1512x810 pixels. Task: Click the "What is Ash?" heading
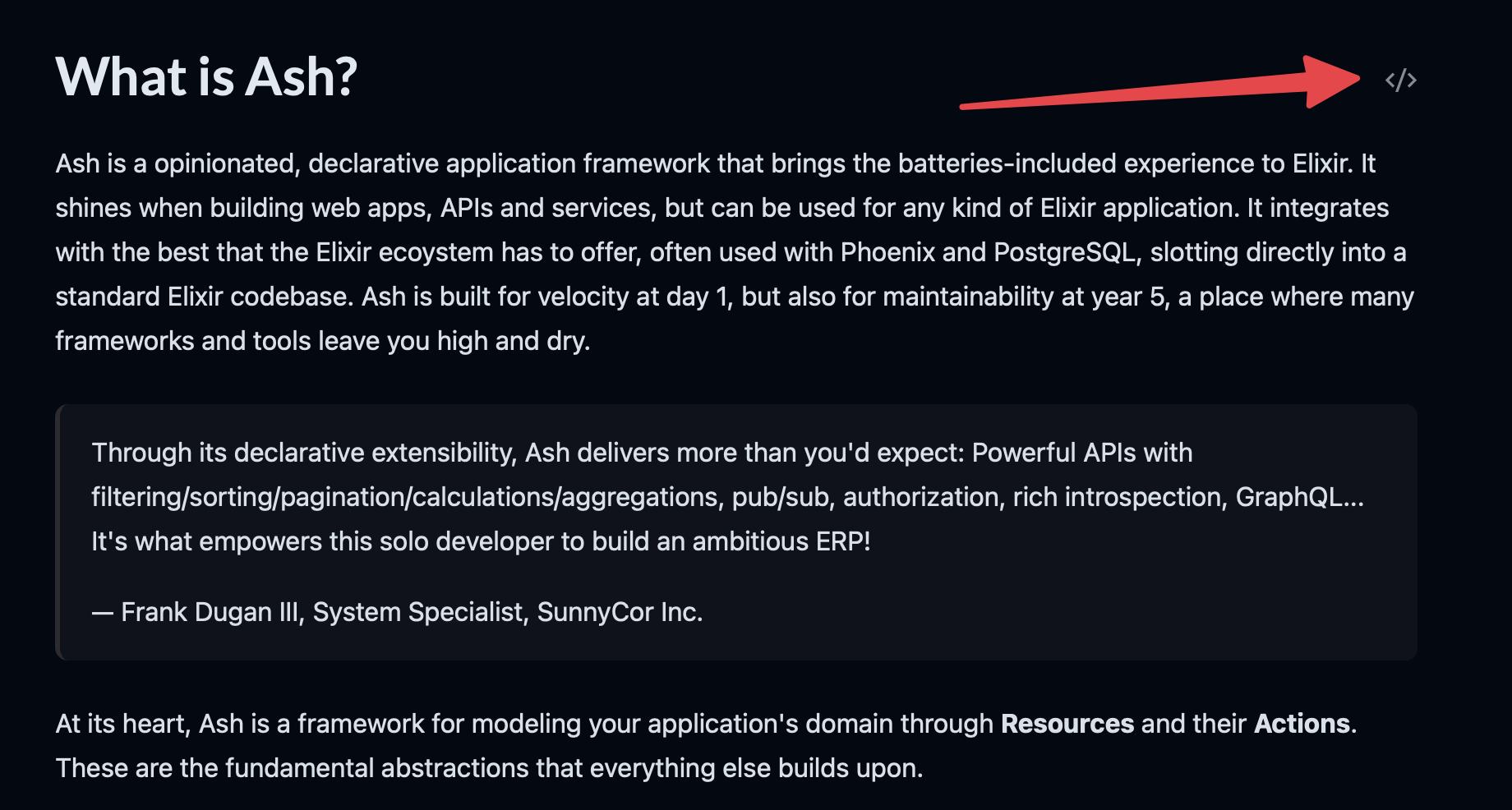[x=206, y=77]
